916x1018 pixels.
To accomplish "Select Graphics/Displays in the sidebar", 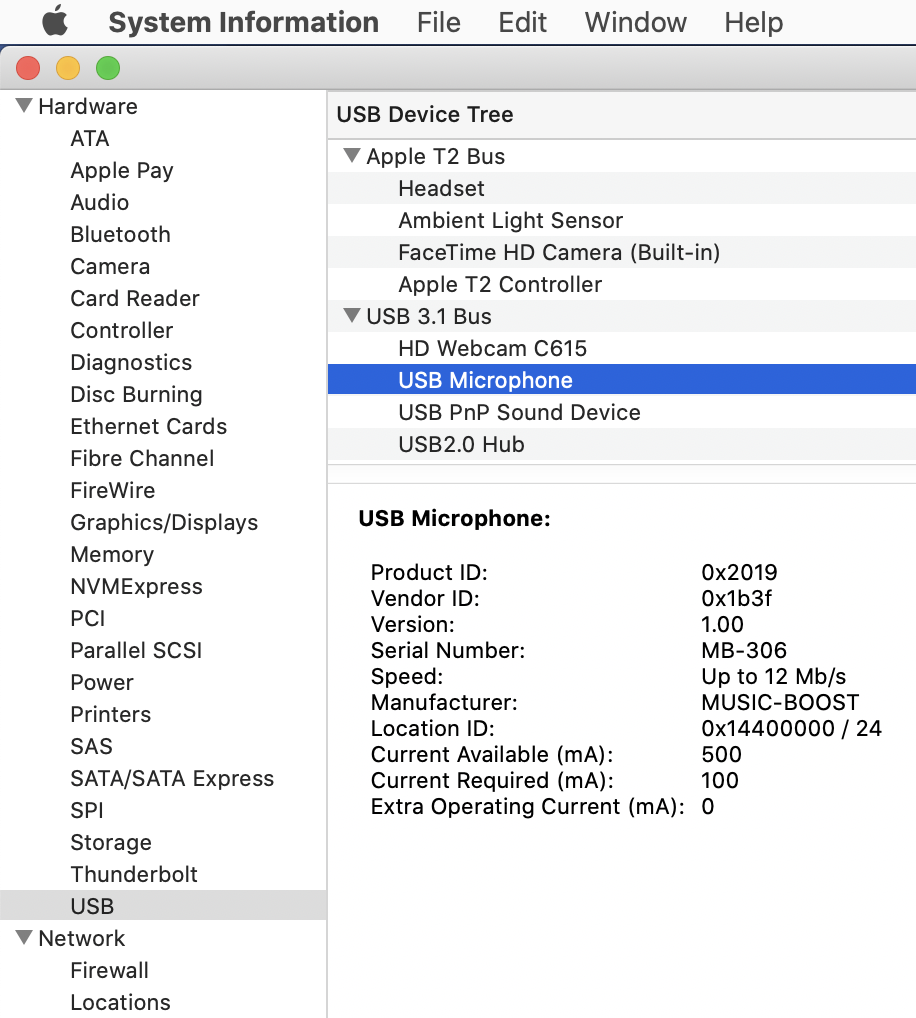I will [x=164, y=522].
